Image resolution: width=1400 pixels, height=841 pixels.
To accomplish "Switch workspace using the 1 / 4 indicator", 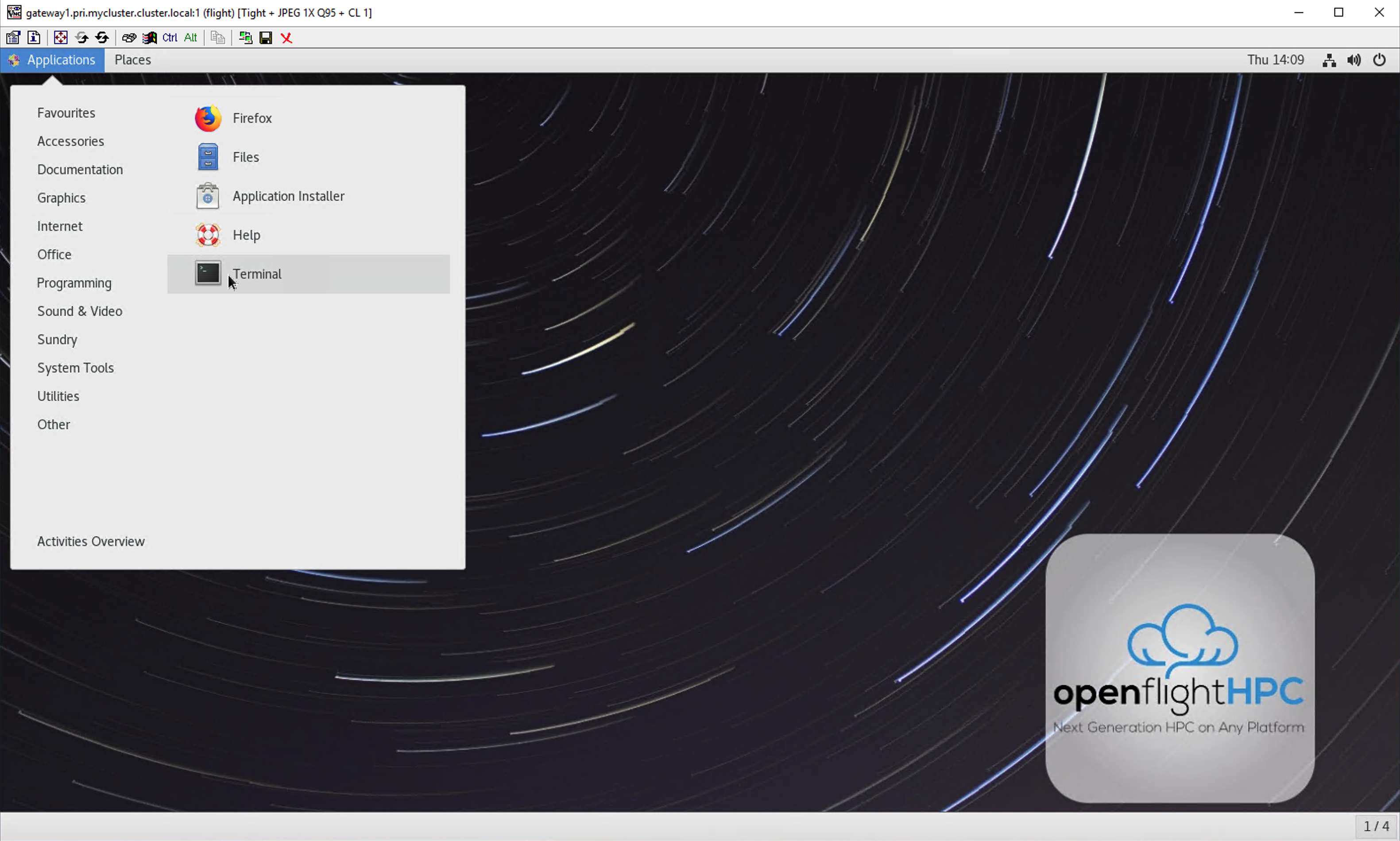I will coord(1376,826).
